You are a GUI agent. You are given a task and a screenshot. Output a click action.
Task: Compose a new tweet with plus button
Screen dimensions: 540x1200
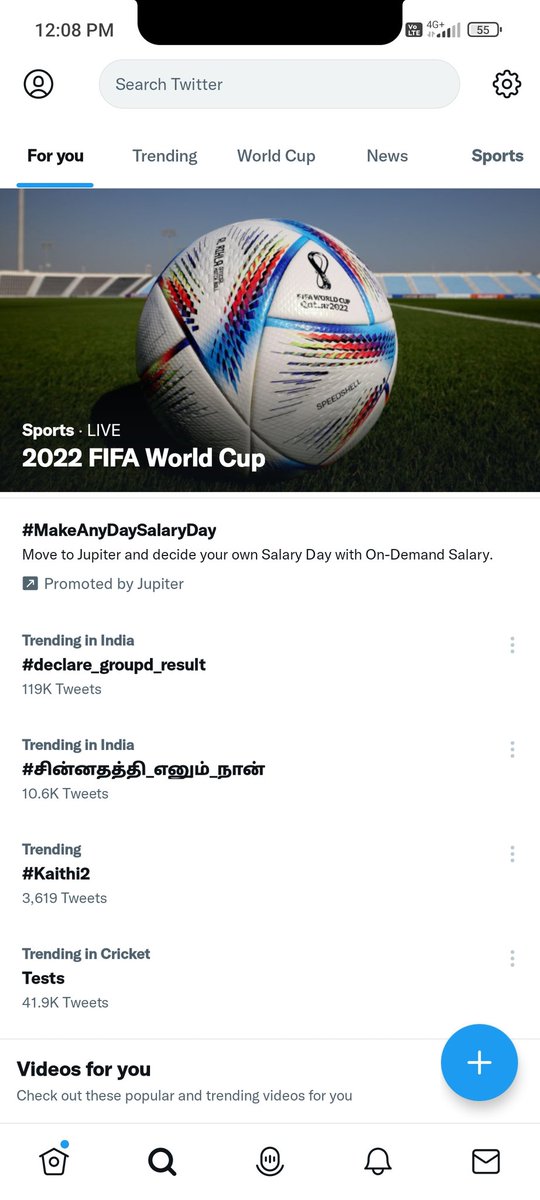coord(479,1062)
